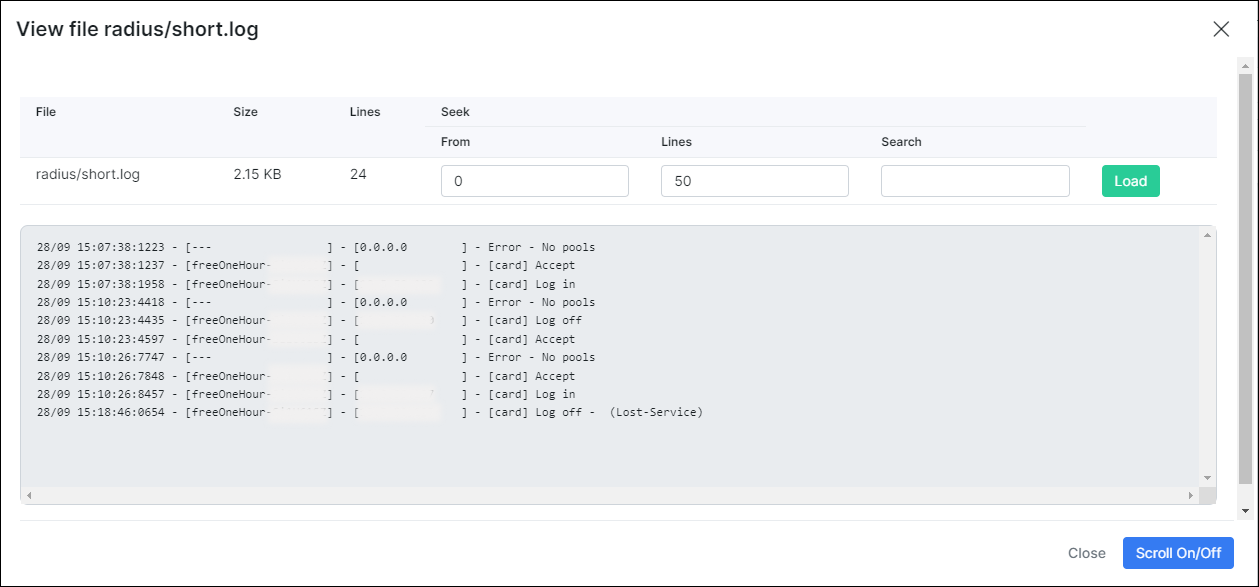This screenshot has height=587, width=1259.
Task: Click the log's horizontal scroll left arrow
Action: point(30,496)
